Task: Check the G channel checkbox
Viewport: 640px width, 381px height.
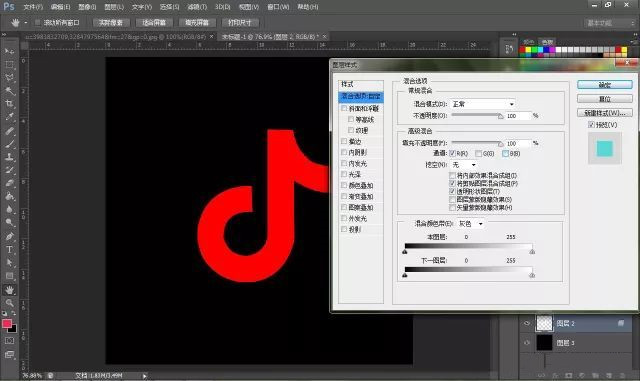Action: point(478,154)
